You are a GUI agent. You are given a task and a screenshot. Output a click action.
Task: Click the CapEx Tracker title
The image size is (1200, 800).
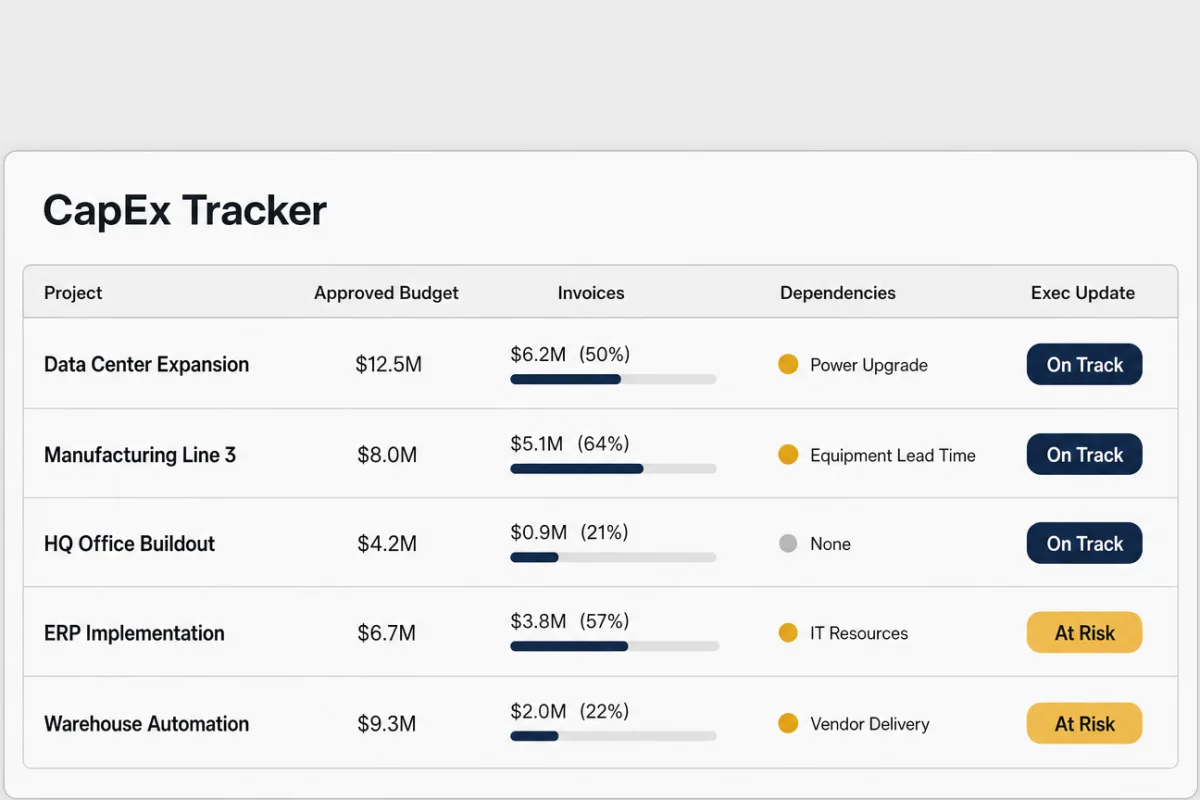tap(185, 211)
